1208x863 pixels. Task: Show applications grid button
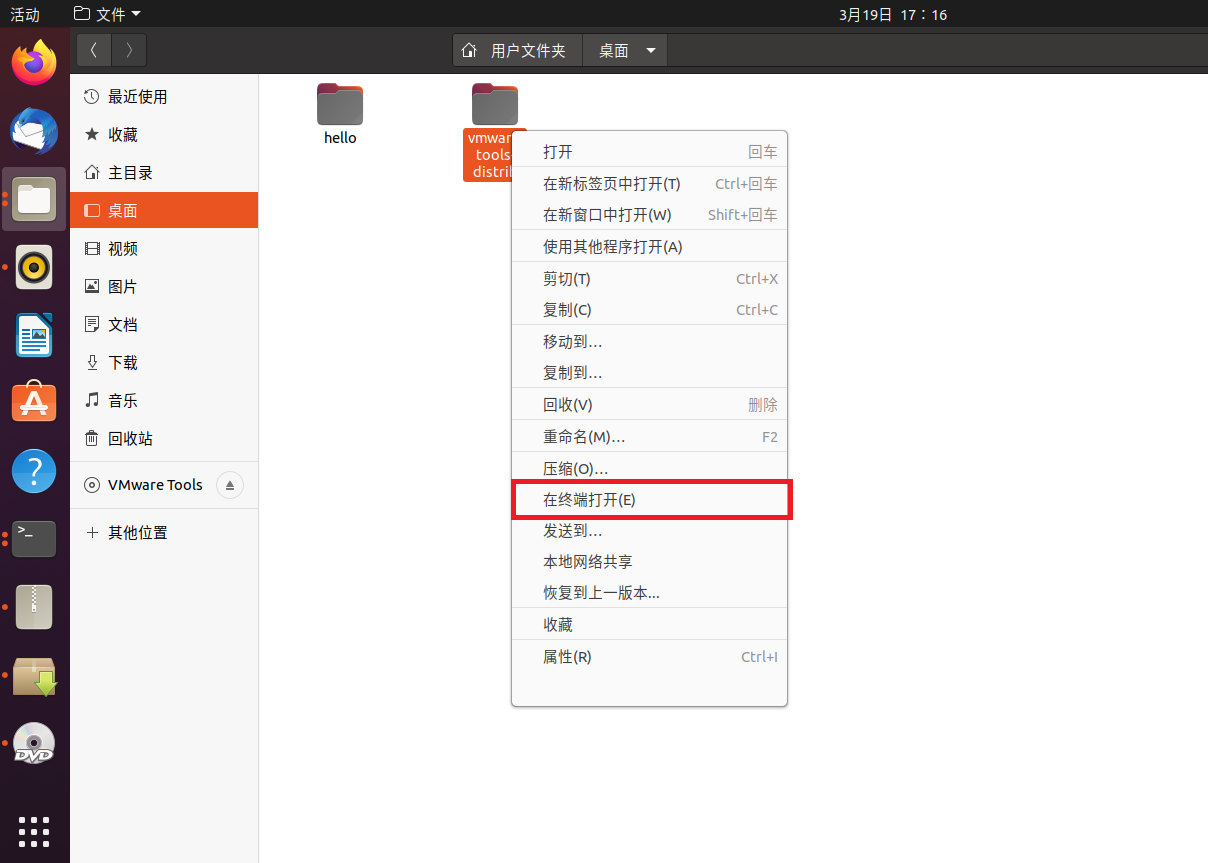pyautogui.click(x=34, y=831)
